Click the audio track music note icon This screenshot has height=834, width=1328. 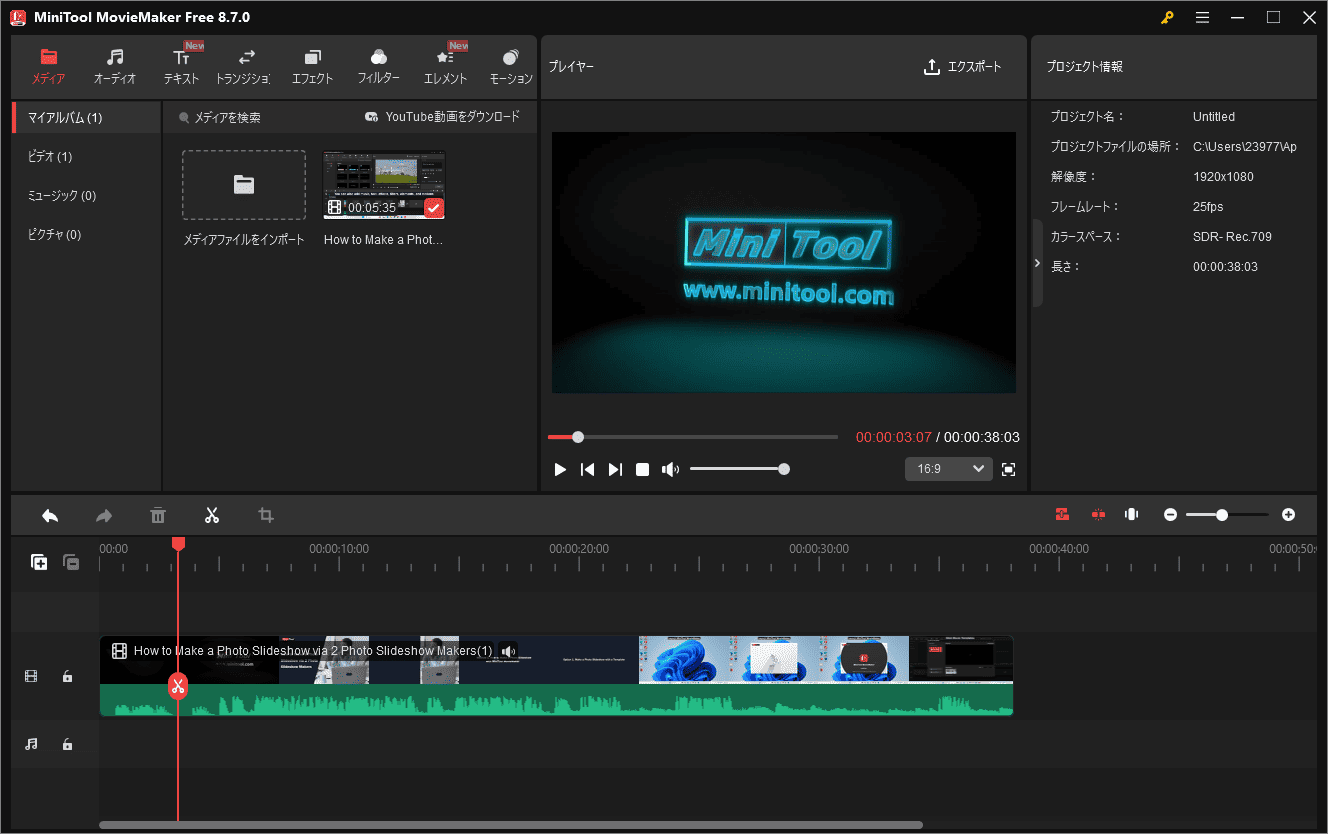tap(31, 744)
